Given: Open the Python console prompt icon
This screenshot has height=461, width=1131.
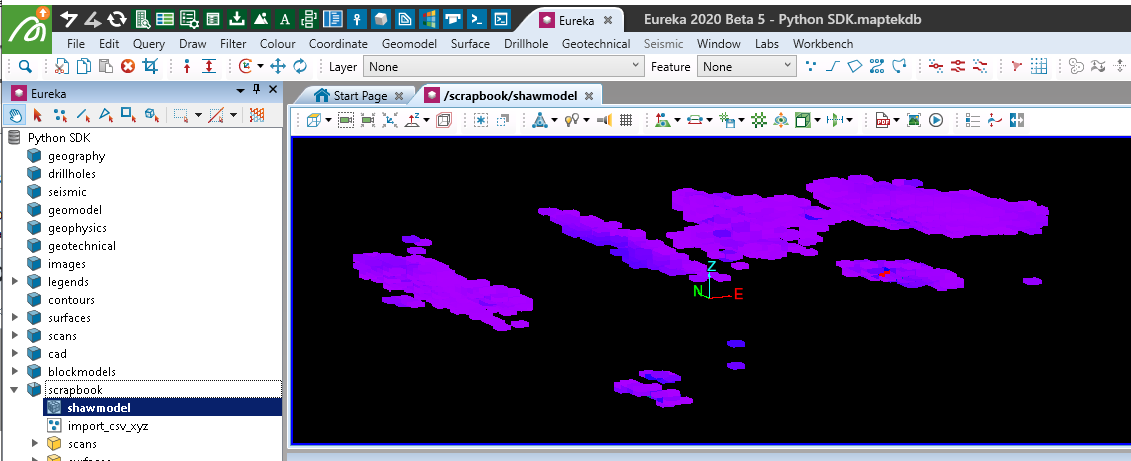Looking at the screenshot, I should coord(478,19).
